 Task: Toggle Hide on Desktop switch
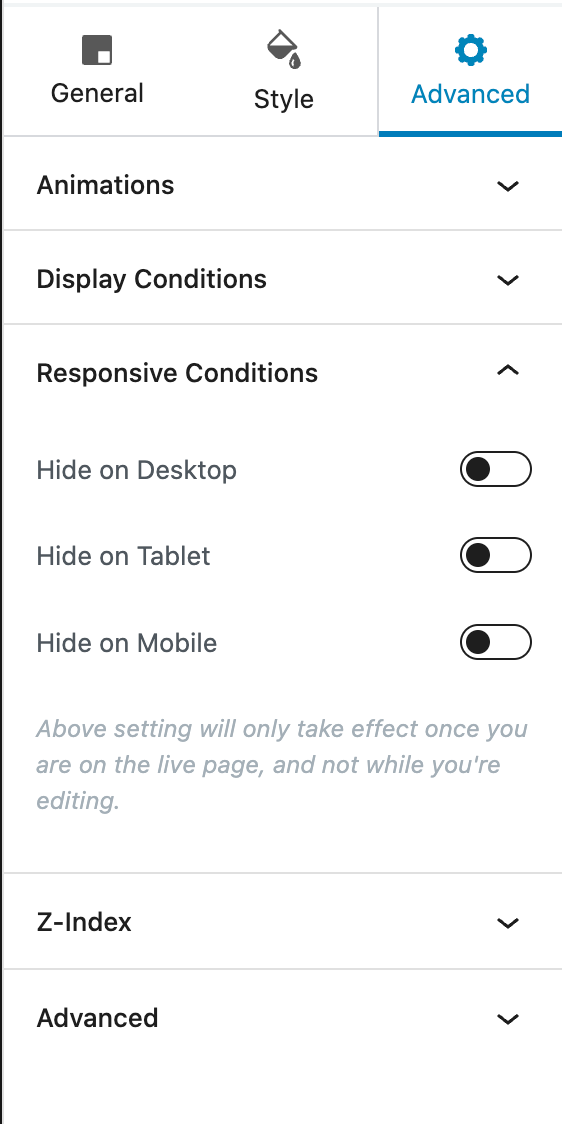495,470
